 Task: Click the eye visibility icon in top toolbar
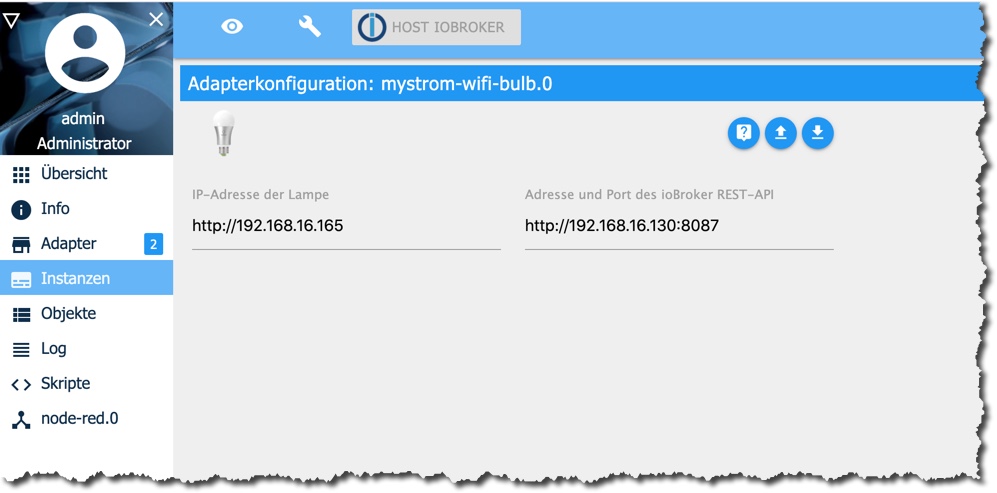[x=232, y=27]
